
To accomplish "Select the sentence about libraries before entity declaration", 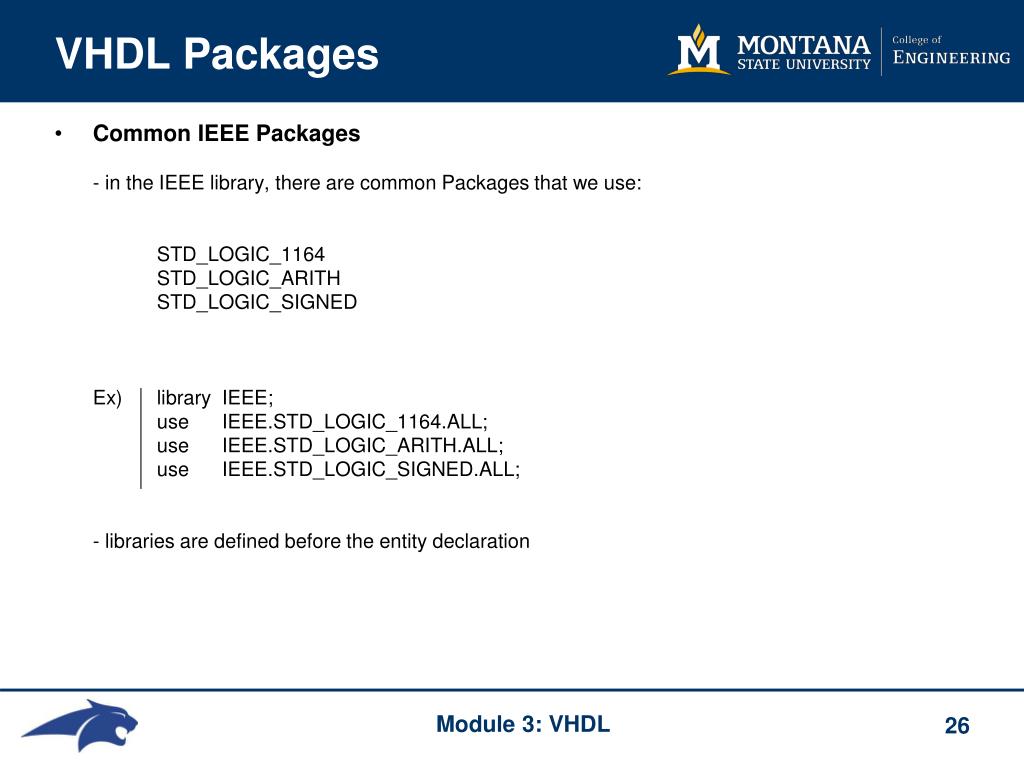I will click(x=312, y=541).
